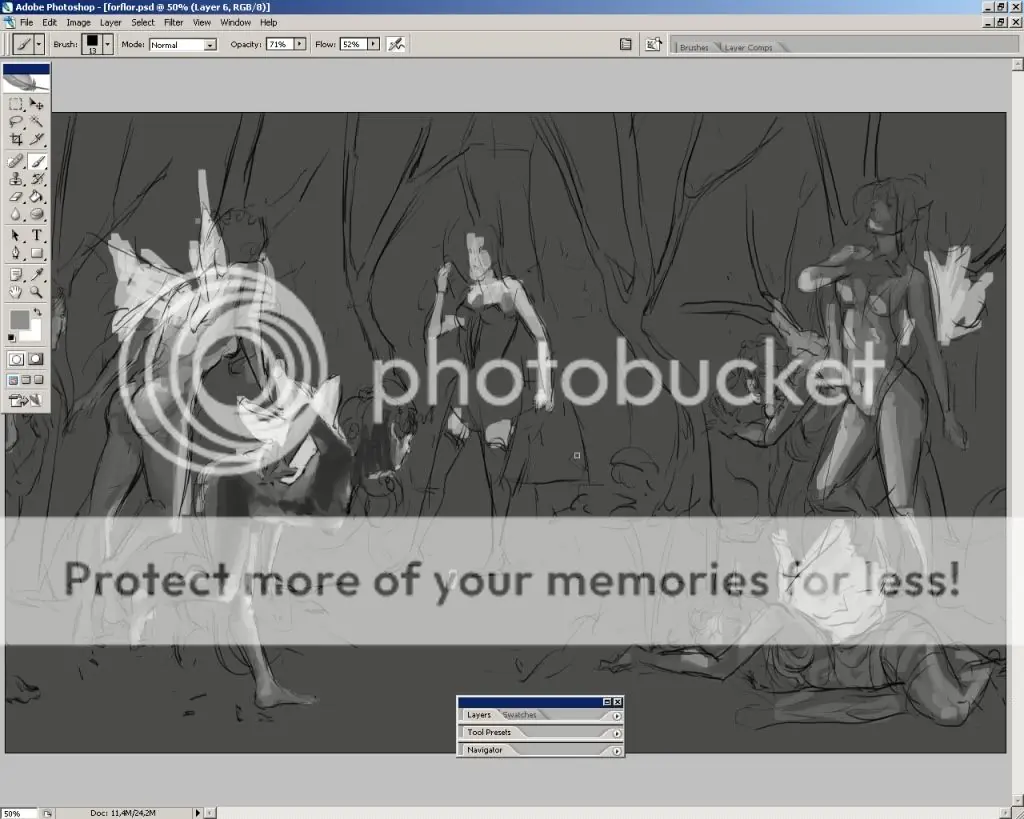Select the Brush tool in toolbox
1024x819 pixels.
pyautogui.click(x=37, y=161)
